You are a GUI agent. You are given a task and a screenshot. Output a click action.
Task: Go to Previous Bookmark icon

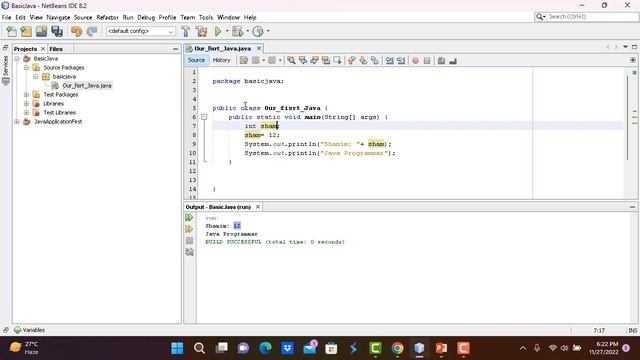coord(351,60)
